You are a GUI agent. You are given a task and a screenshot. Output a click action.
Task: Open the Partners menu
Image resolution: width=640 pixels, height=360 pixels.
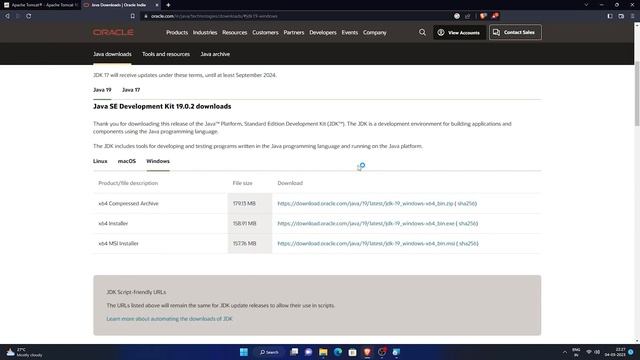click(x=293, y=32)
